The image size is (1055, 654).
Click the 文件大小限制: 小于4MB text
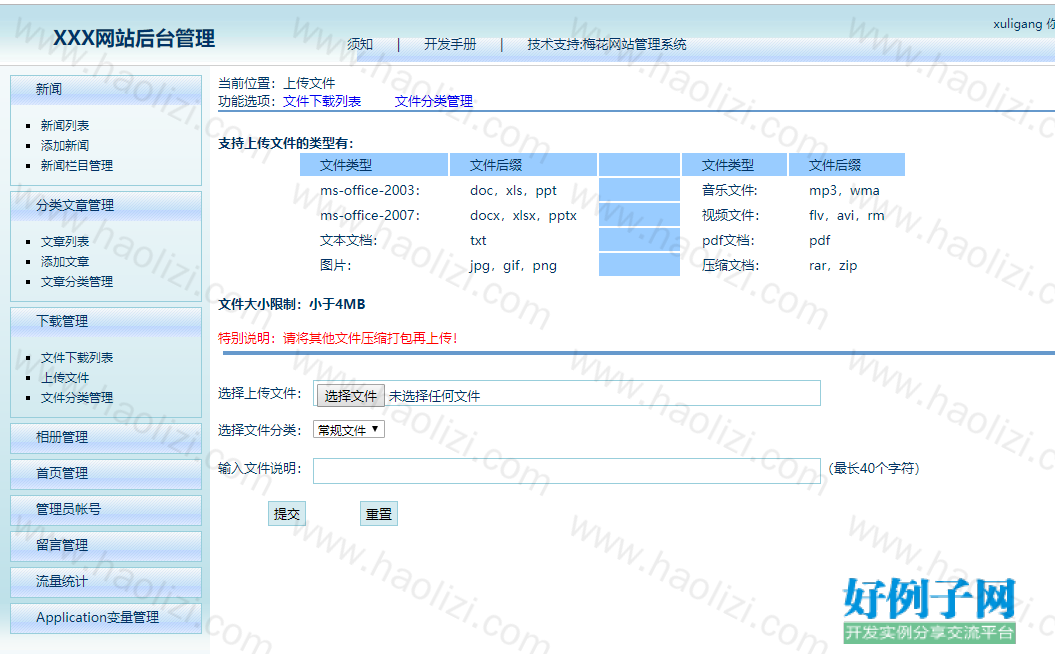point(291,304)
